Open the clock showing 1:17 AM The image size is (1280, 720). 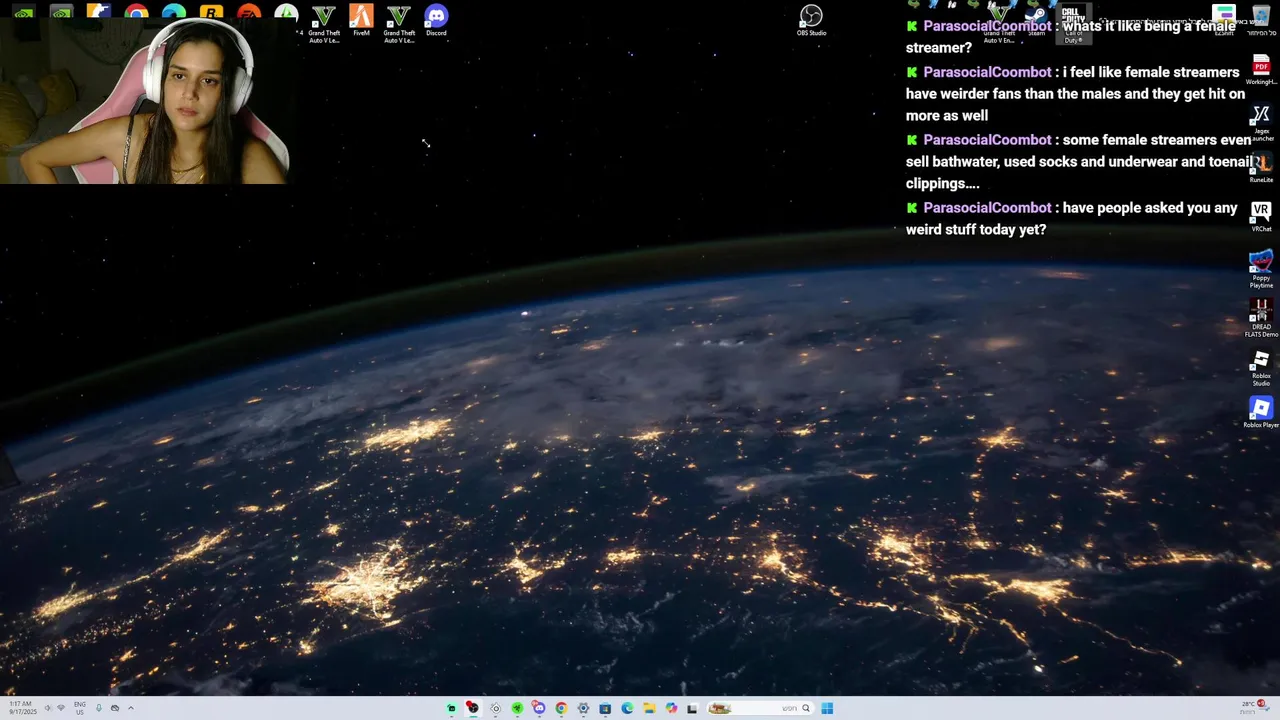tap(23, 708)
